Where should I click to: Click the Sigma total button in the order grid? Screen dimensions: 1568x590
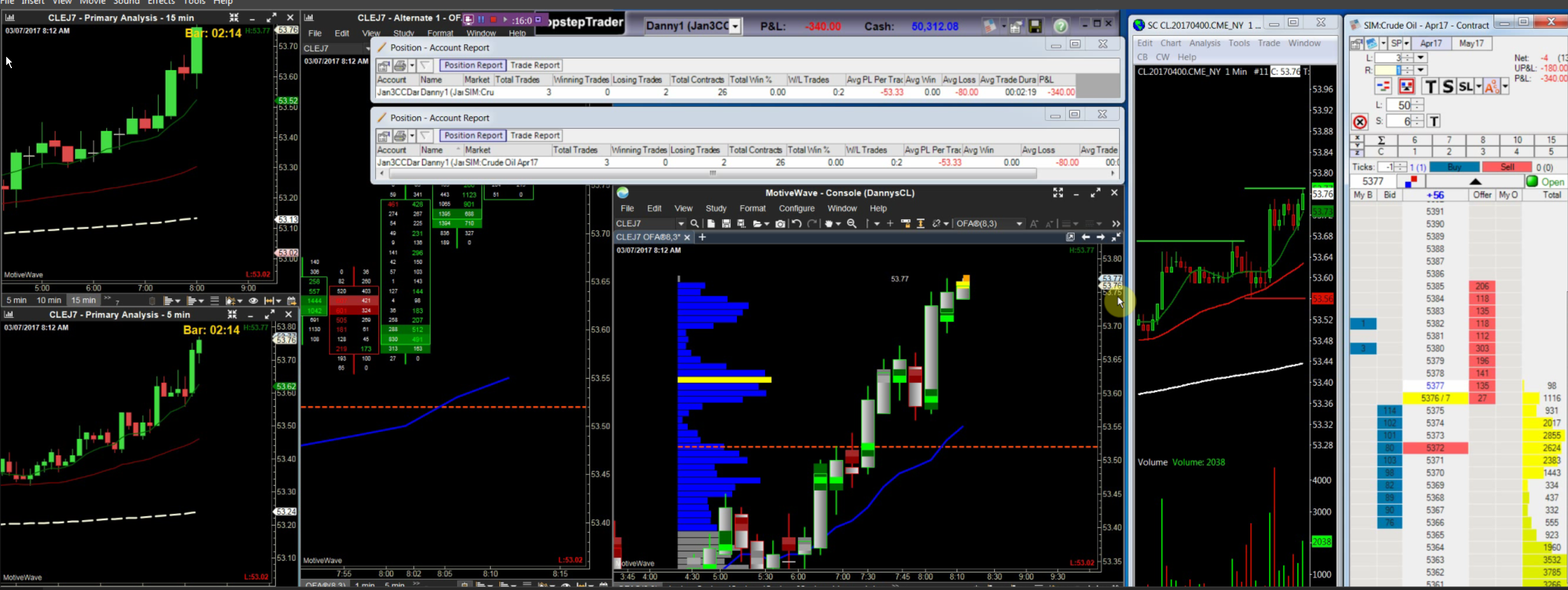(1381, 140)
